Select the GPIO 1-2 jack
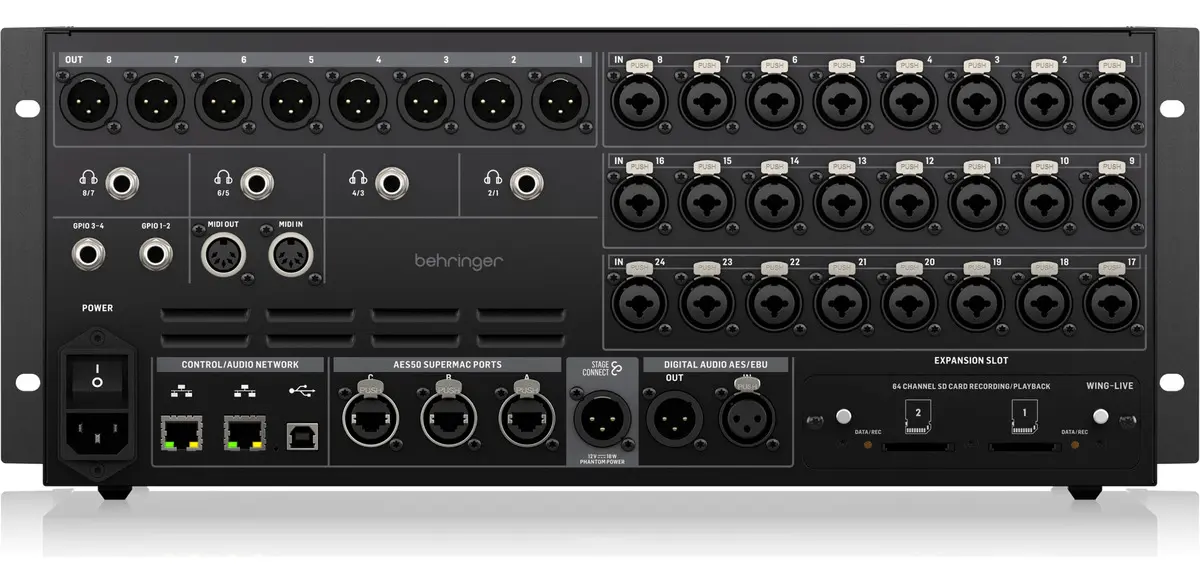The width and height of the screenshot is (1200, 583). 156,255
